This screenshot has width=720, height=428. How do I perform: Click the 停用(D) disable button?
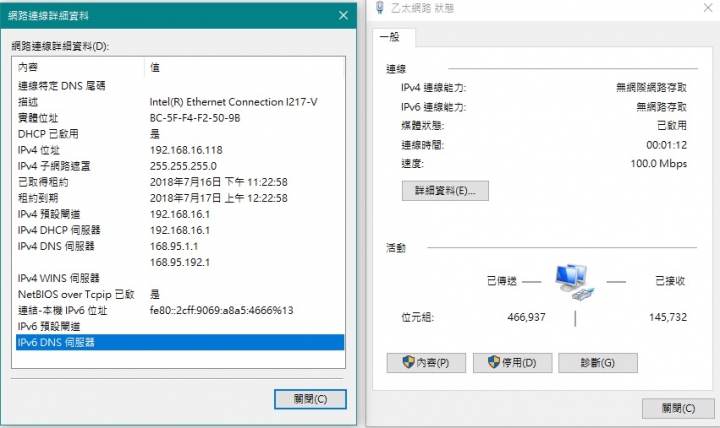coord(512,363)
